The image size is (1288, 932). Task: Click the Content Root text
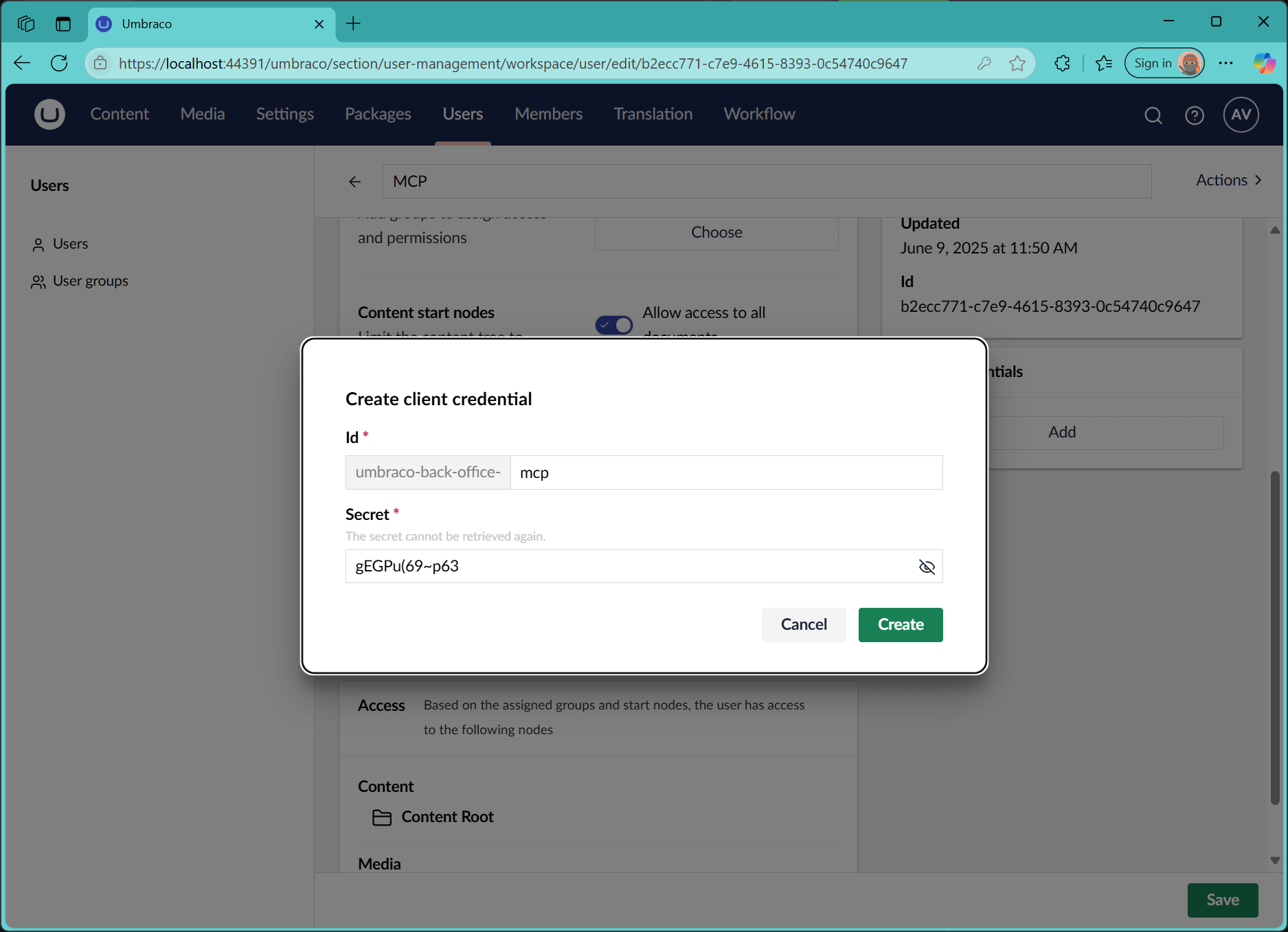447,817
